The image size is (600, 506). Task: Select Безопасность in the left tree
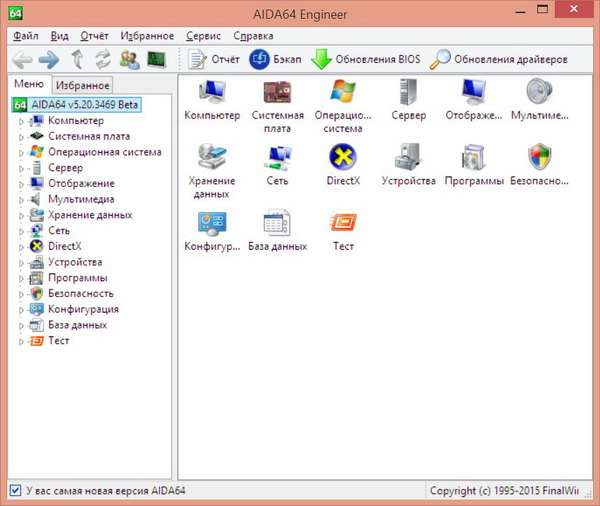pos(80,294)
